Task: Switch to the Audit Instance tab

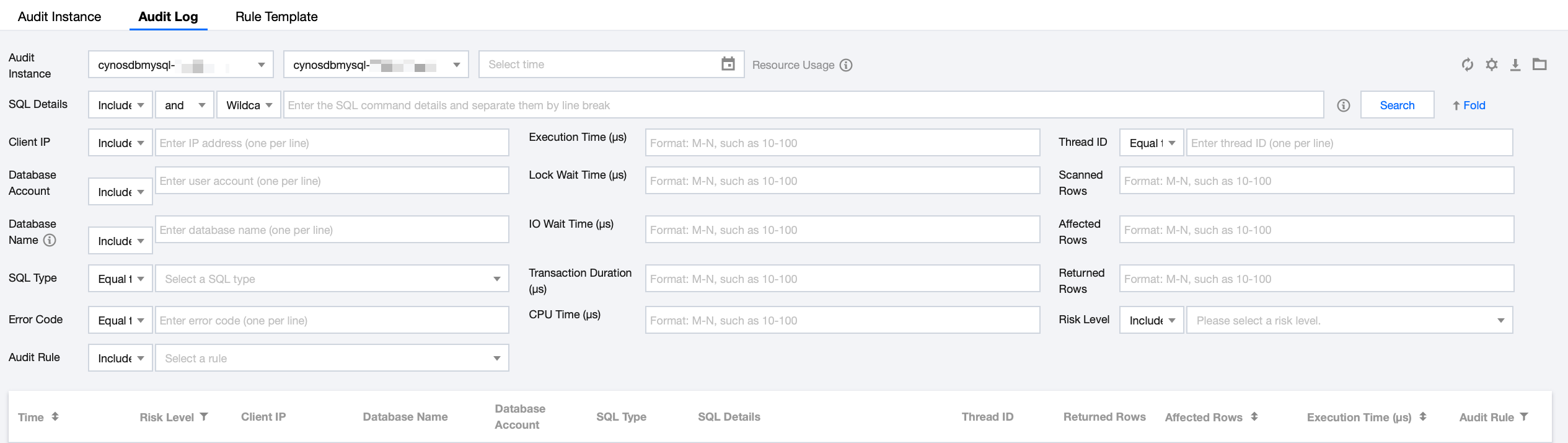Action: click(59, 17)
